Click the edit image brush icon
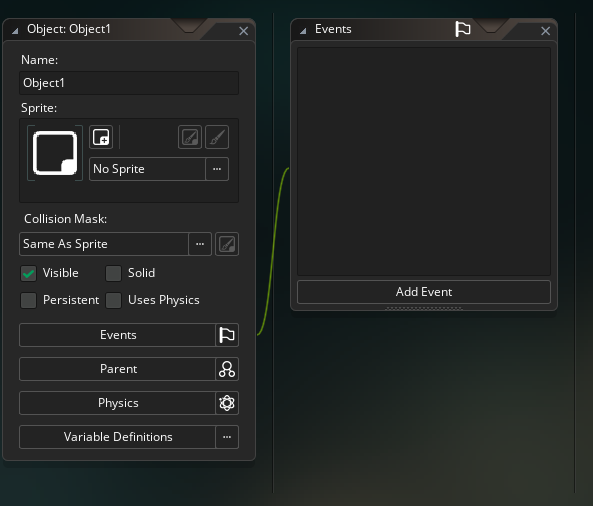Image resolution: width=593 pixels, height=506 pixels. (x=217, y=137)
